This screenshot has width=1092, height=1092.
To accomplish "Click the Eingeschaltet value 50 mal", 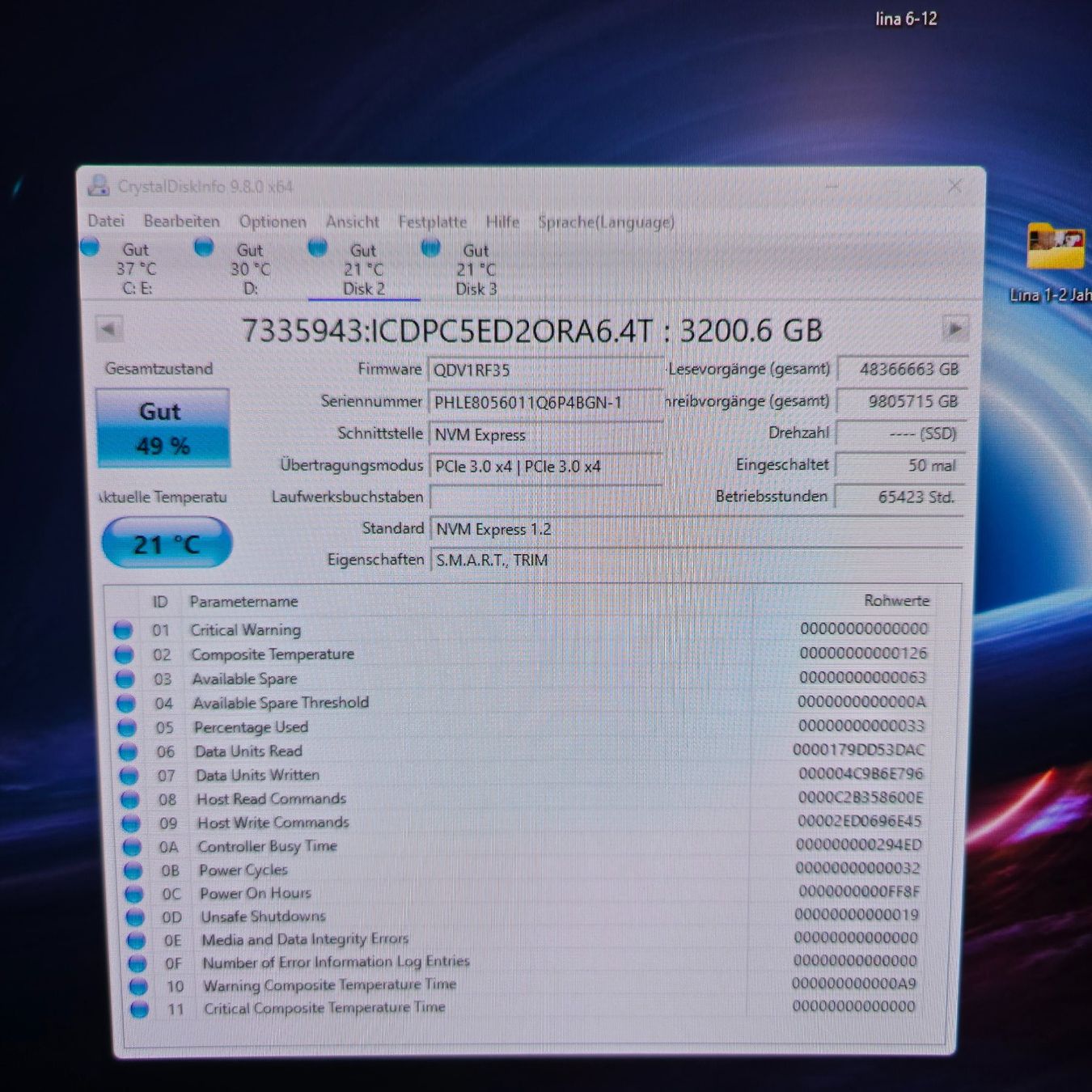I will point(899,465).
